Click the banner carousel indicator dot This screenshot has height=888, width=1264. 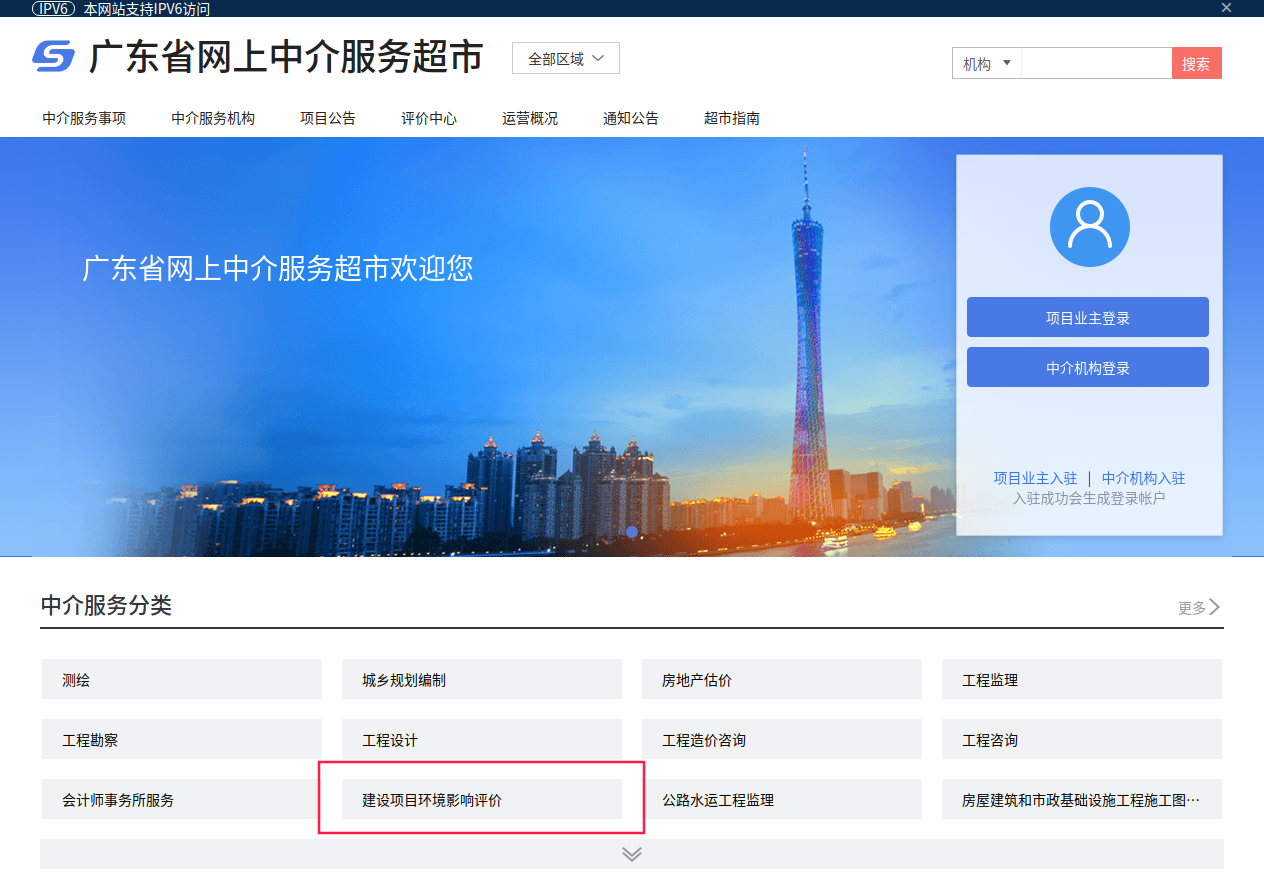(x=632, y=532)
